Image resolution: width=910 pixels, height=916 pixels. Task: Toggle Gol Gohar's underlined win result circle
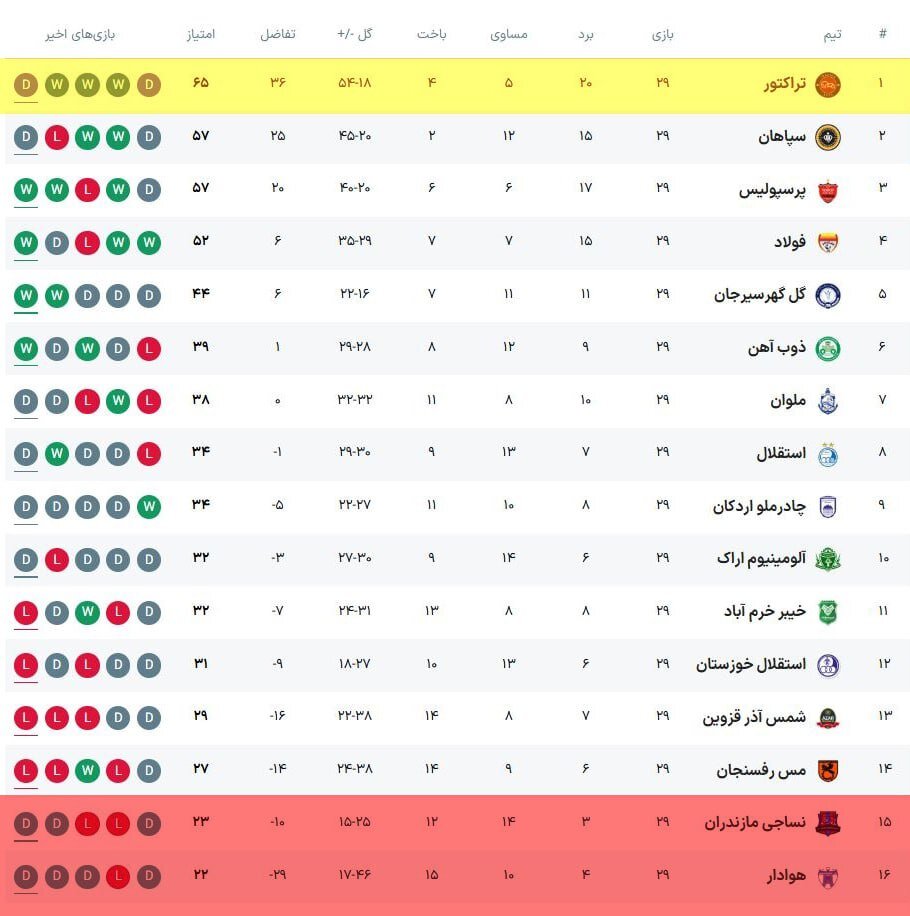point(25,295)
